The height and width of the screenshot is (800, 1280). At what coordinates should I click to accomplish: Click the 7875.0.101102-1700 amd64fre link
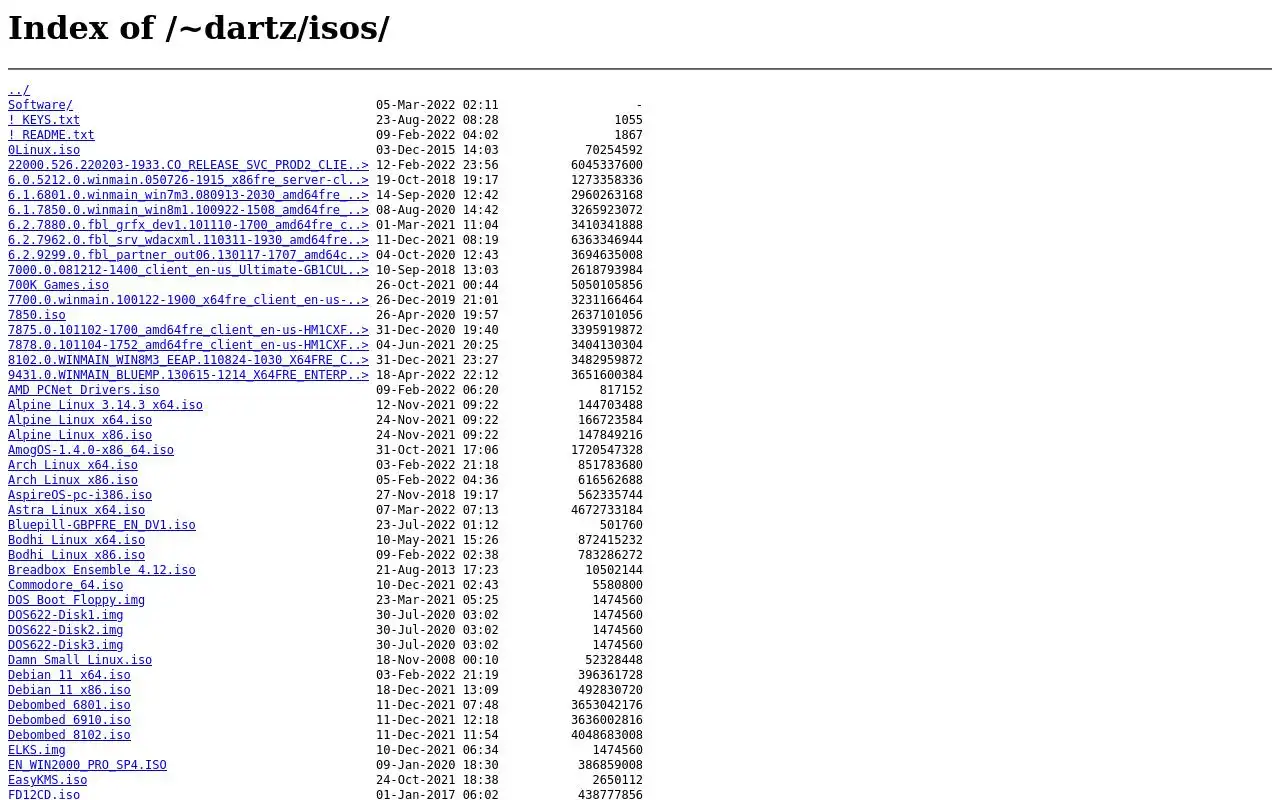point(188,330)
